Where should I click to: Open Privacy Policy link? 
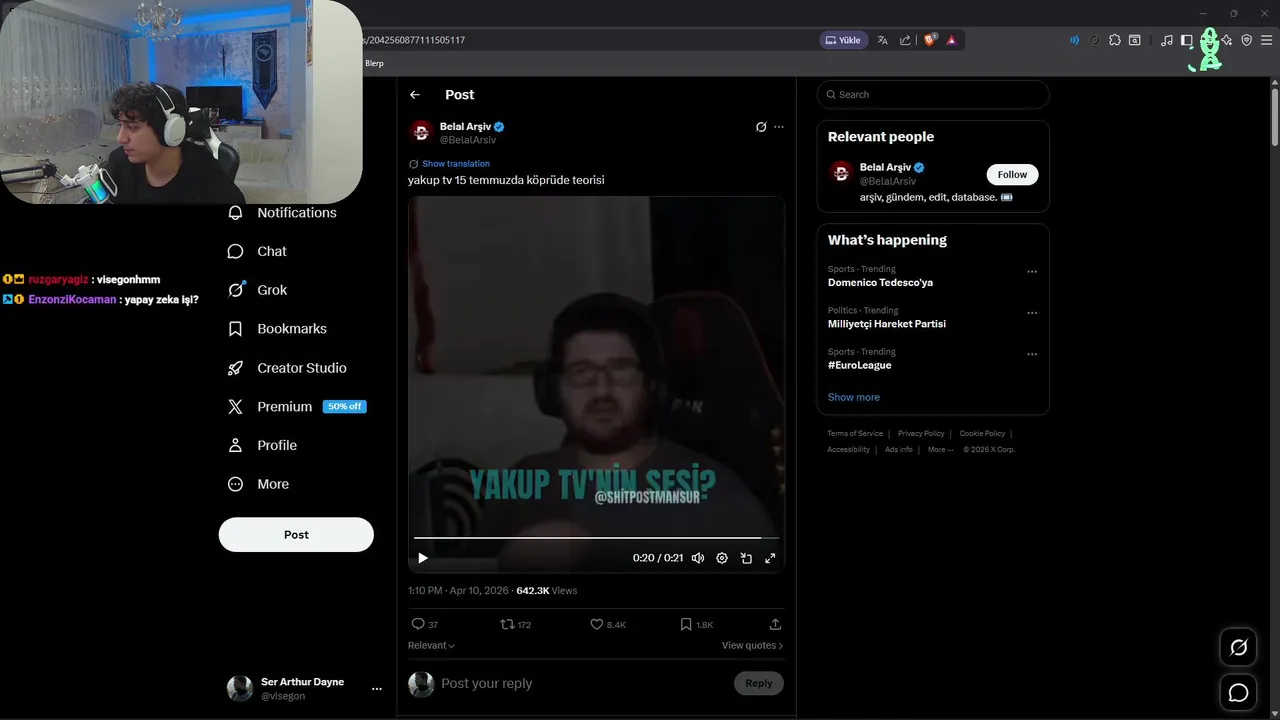click(x=921, y=434)
